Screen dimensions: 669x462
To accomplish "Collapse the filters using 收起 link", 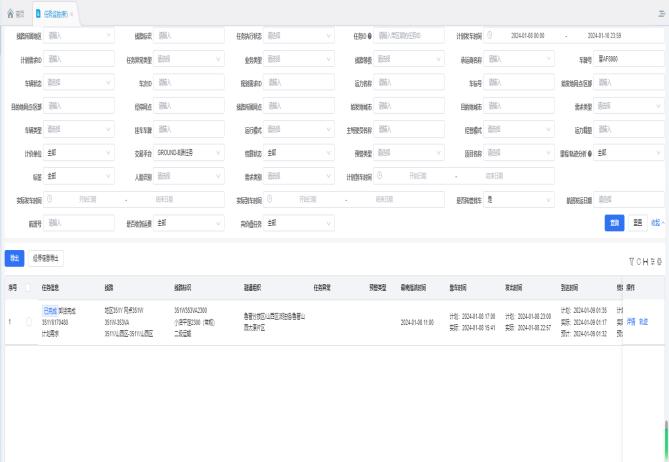I will pyautogui.click(x=655, y=222).
